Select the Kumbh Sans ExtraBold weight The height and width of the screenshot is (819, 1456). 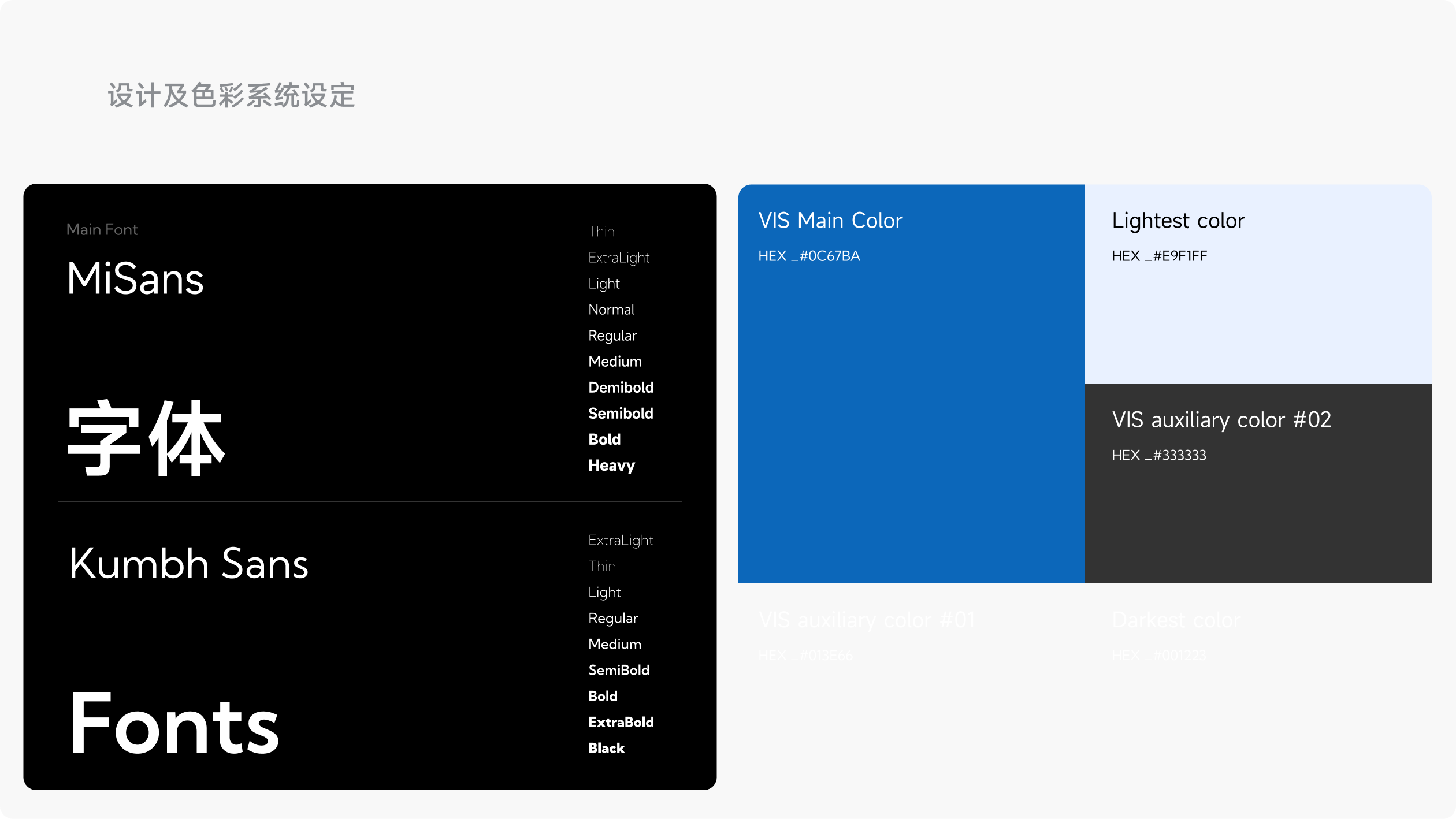[x=621, y=722]
